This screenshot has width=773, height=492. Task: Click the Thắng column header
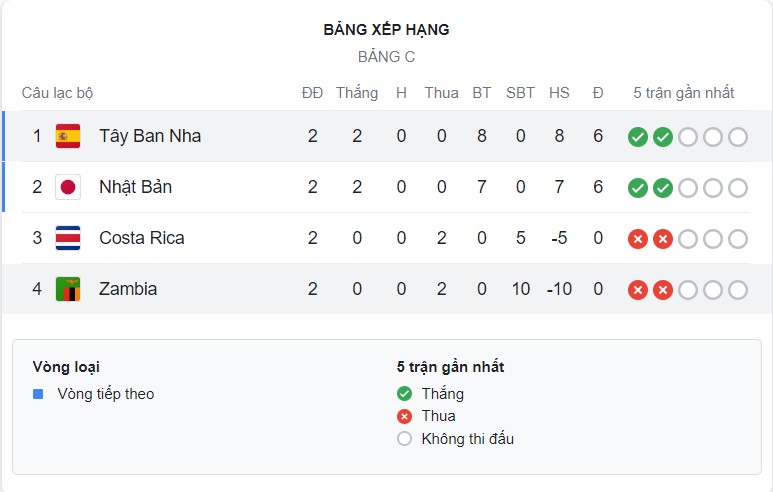click(357, 93)
